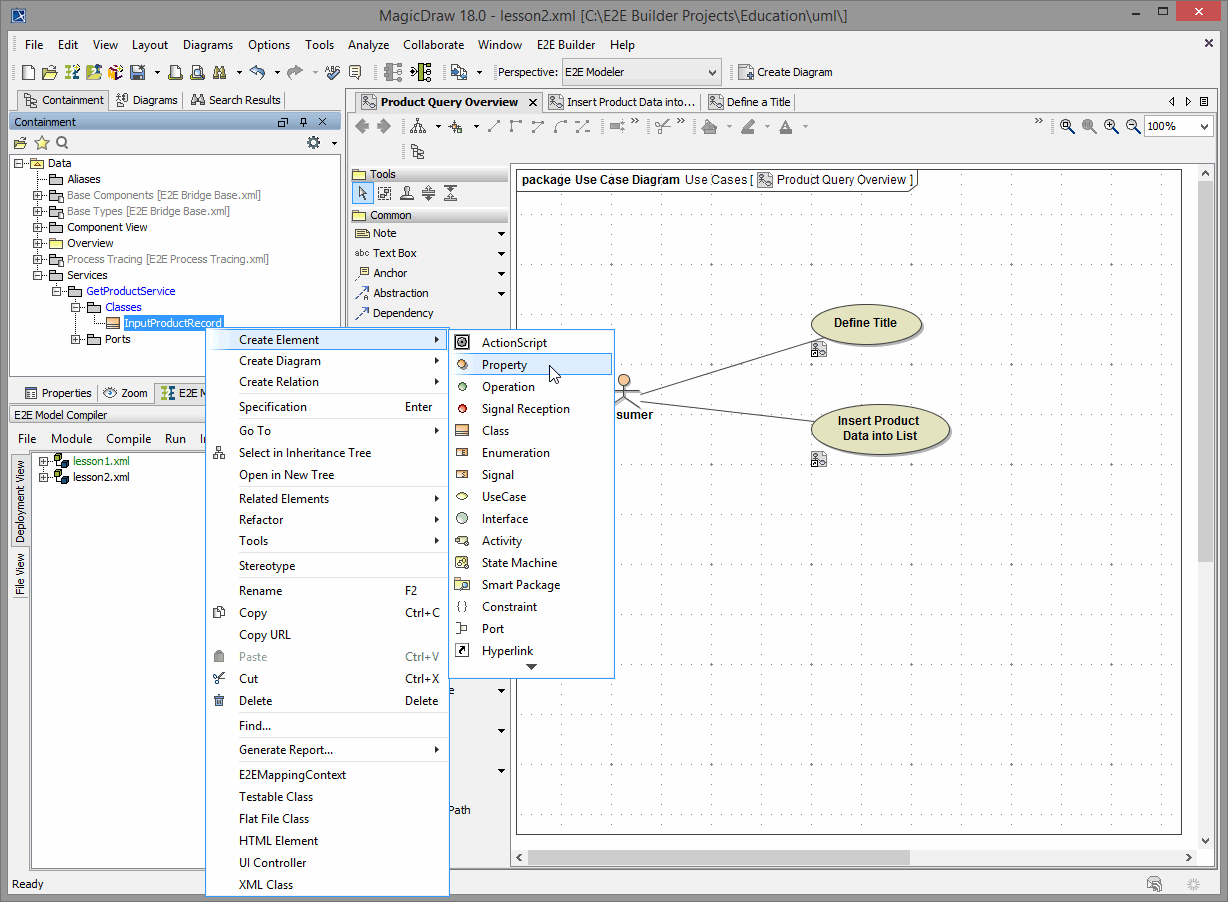The image size is (1228, 902).
Task: Switch to the Diagrams tab
Action: [147, 100]
